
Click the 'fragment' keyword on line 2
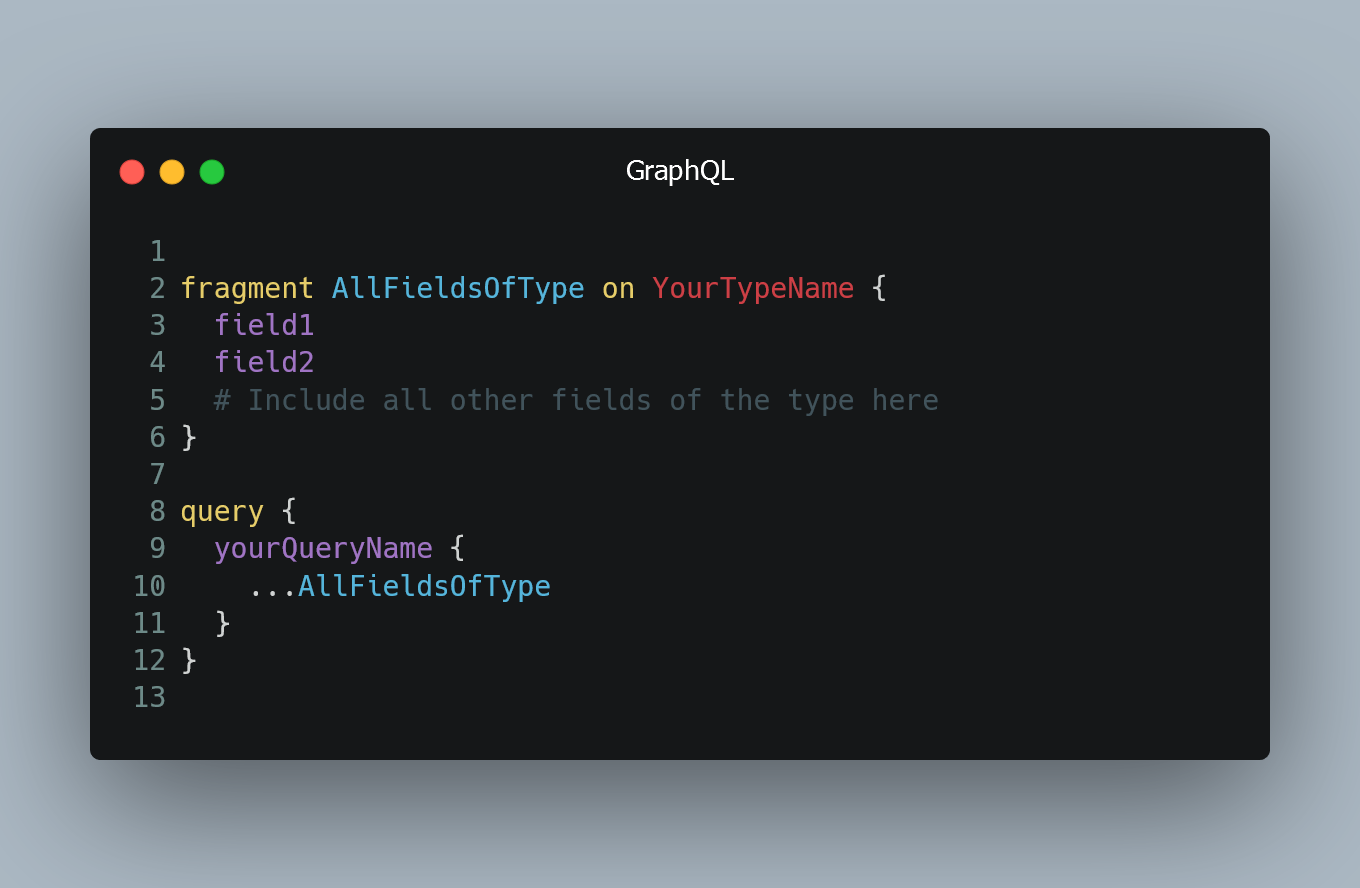click(x=247, y=289)
